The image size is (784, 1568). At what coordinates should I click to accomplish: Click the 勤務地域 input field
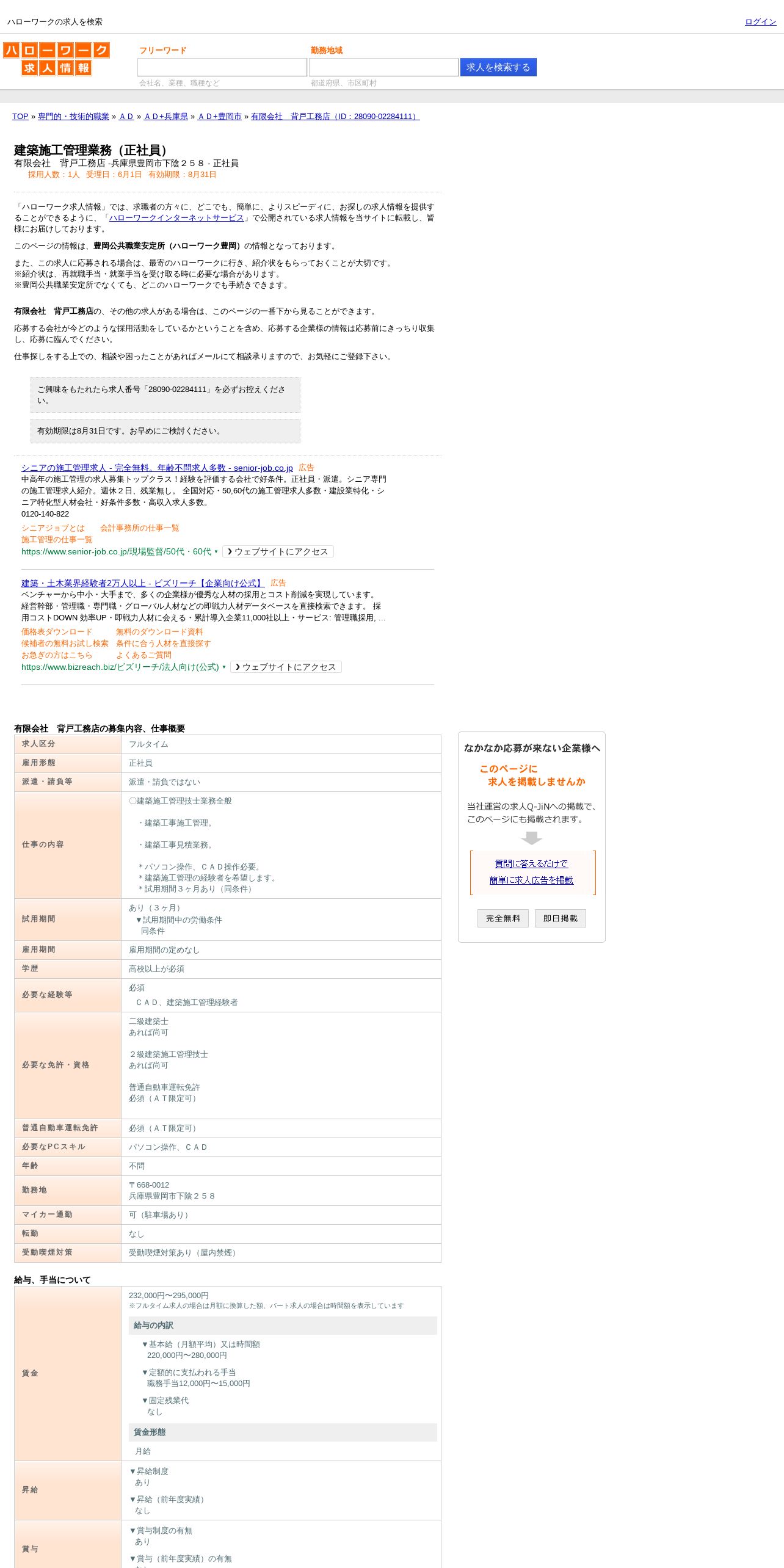click(x=383, y=67)
